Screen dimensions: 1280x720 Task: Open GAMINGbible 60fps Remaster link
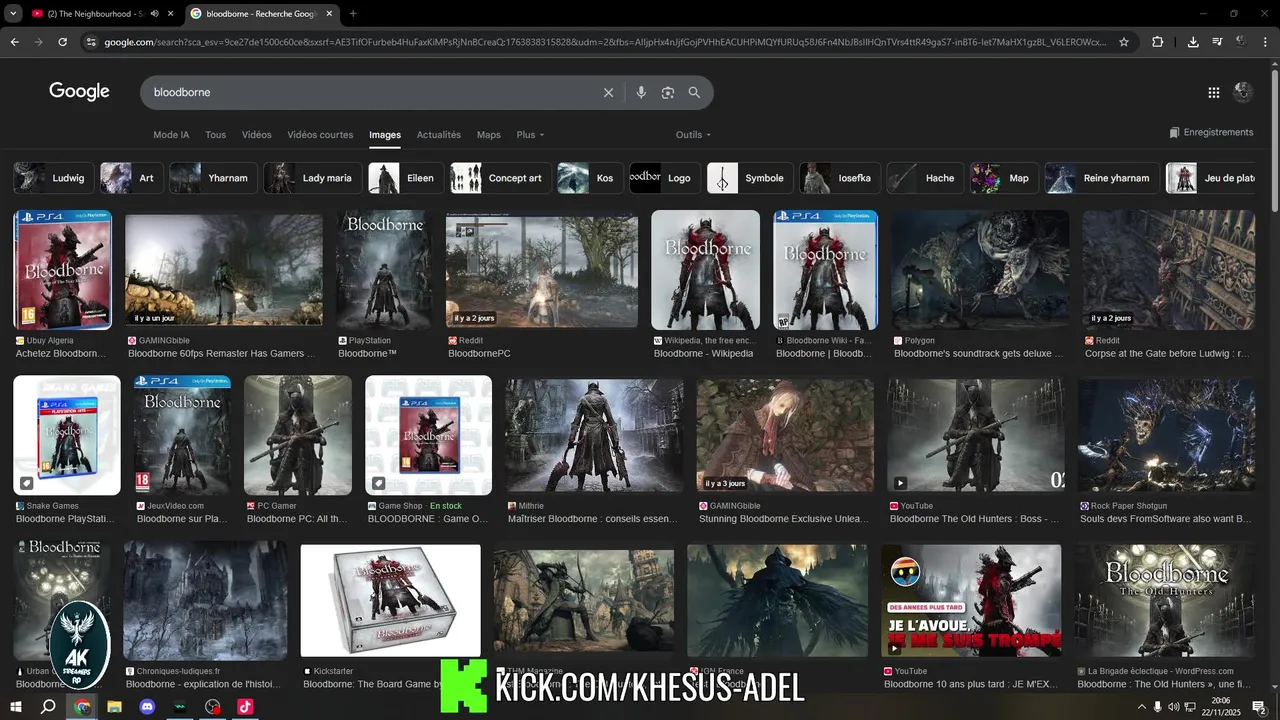click(221, 354)
